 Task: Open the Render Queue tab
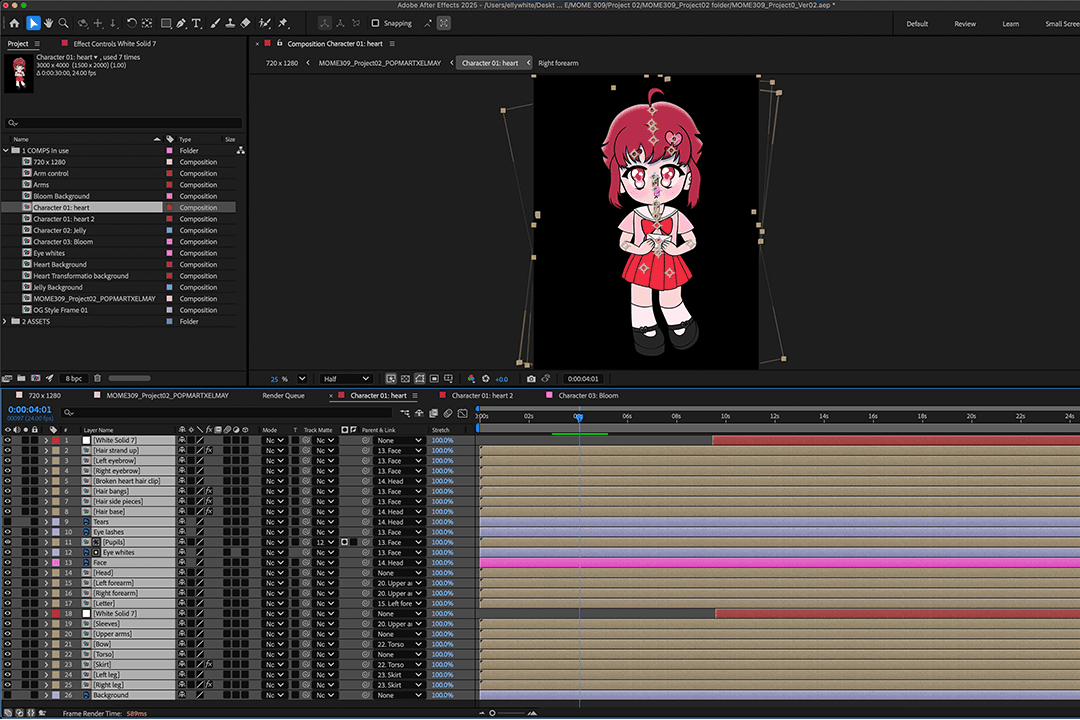(x=283, y=396)
